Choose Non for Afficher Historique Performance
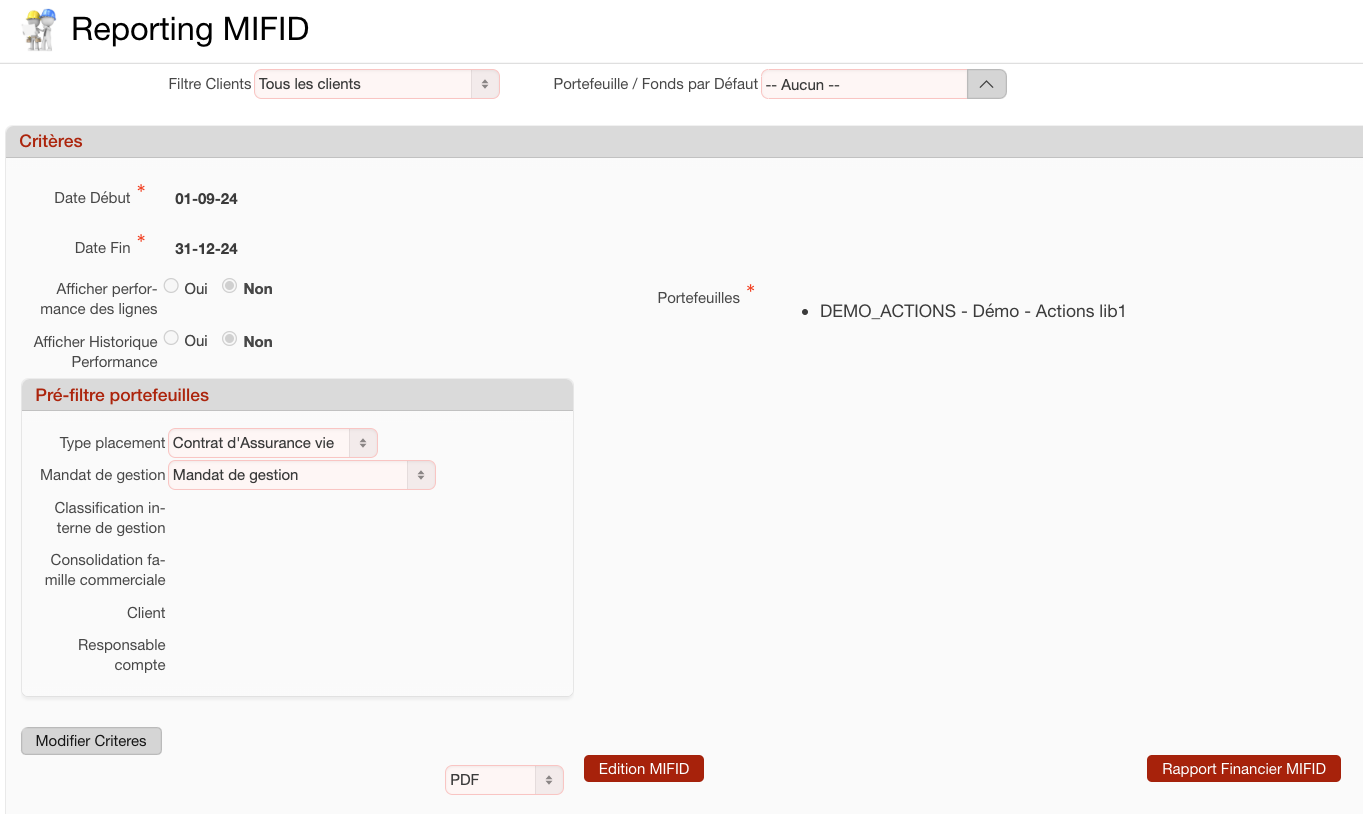 pyautogui.click(x=230, y=340)
